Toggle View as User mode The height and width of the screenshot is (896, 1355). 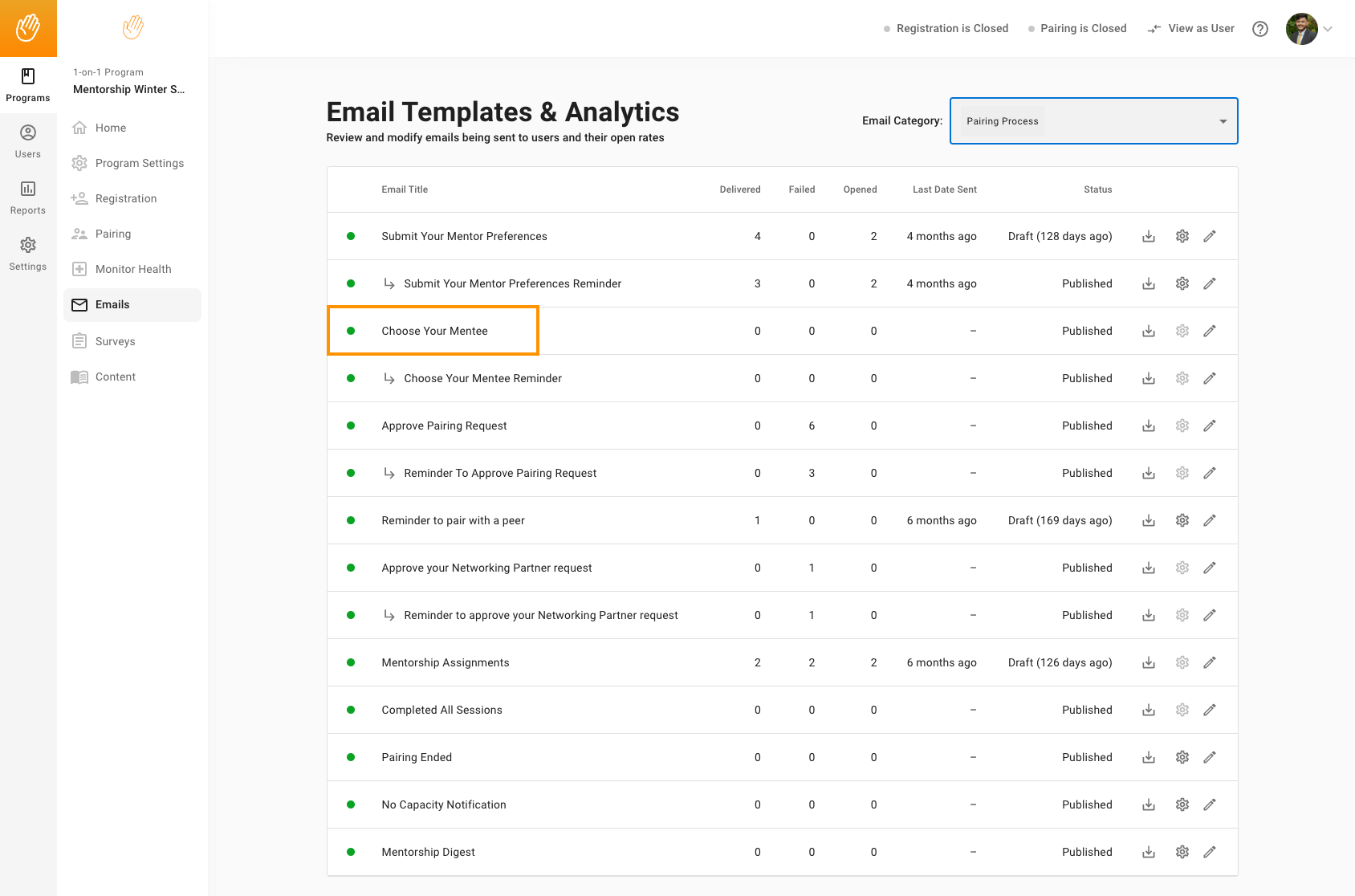tap(1191, 29)
